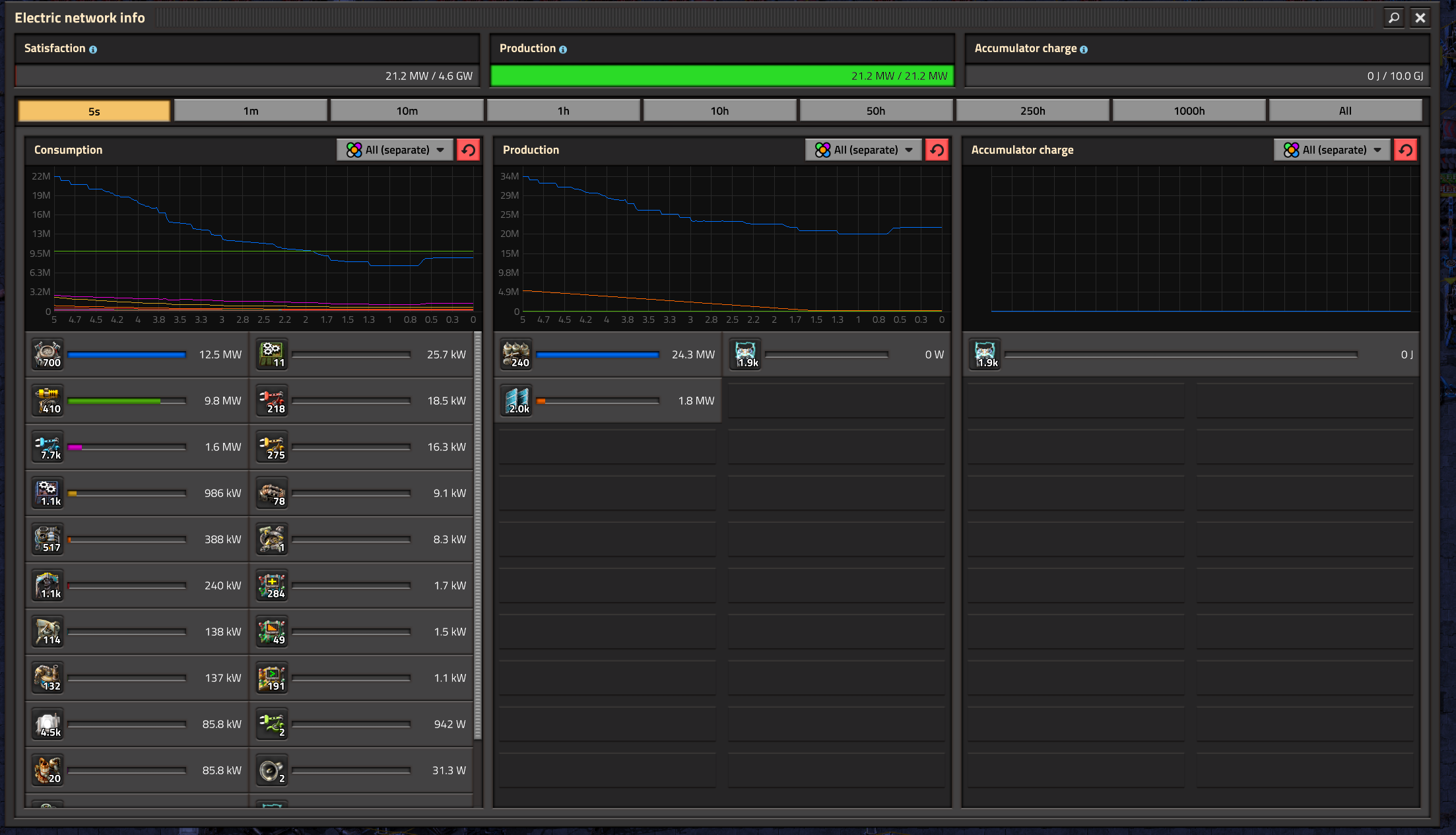The width and height of the screenshot is (1456, 835).
Task: Switch to the 1m time range
Action: [x=251, y=111]
